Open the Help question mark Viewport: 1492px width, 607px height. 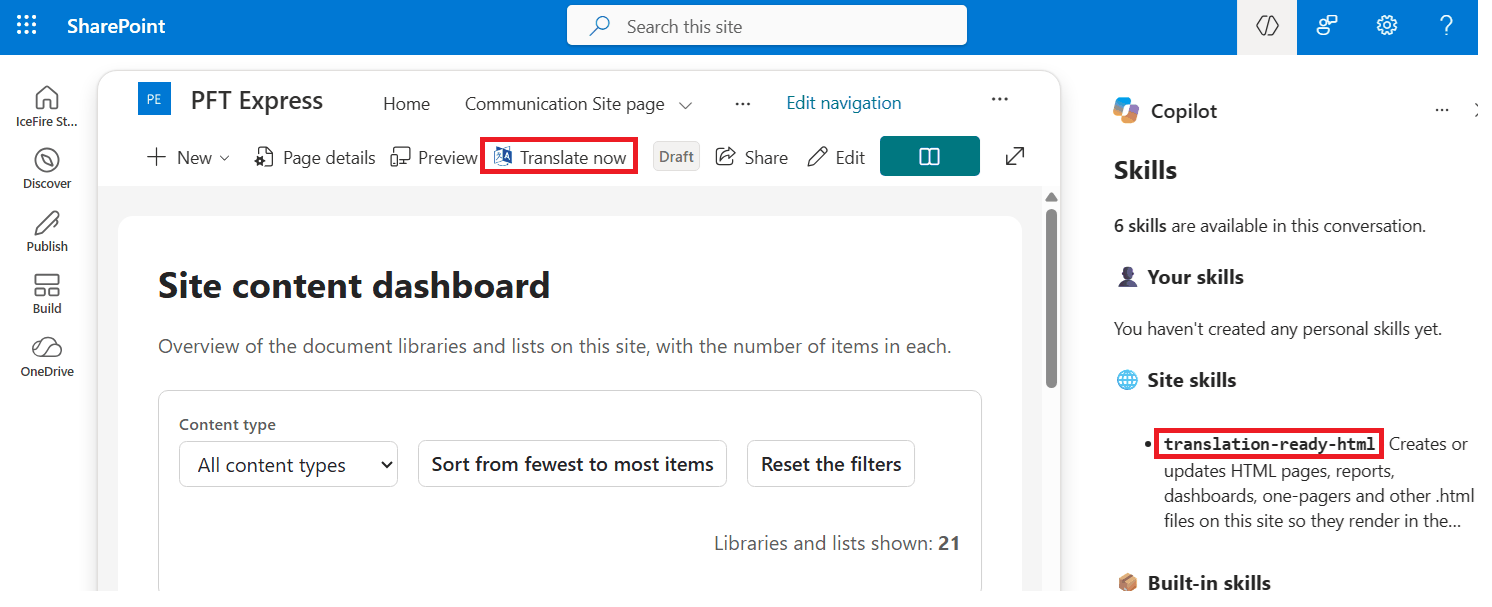(x=1446, y=26)
